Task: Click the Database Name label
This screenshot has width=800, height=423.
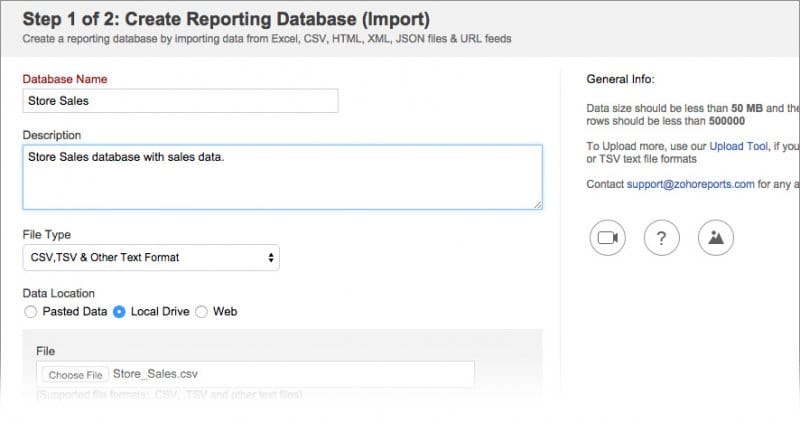Action: (x=64, y=79)
